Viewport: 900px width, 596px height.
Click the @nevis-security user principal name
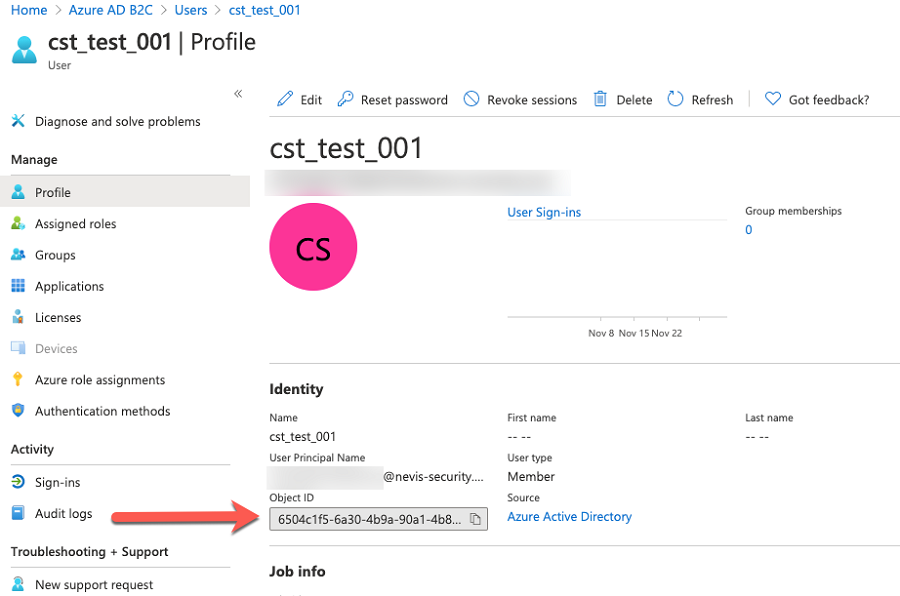coord(434,477)
